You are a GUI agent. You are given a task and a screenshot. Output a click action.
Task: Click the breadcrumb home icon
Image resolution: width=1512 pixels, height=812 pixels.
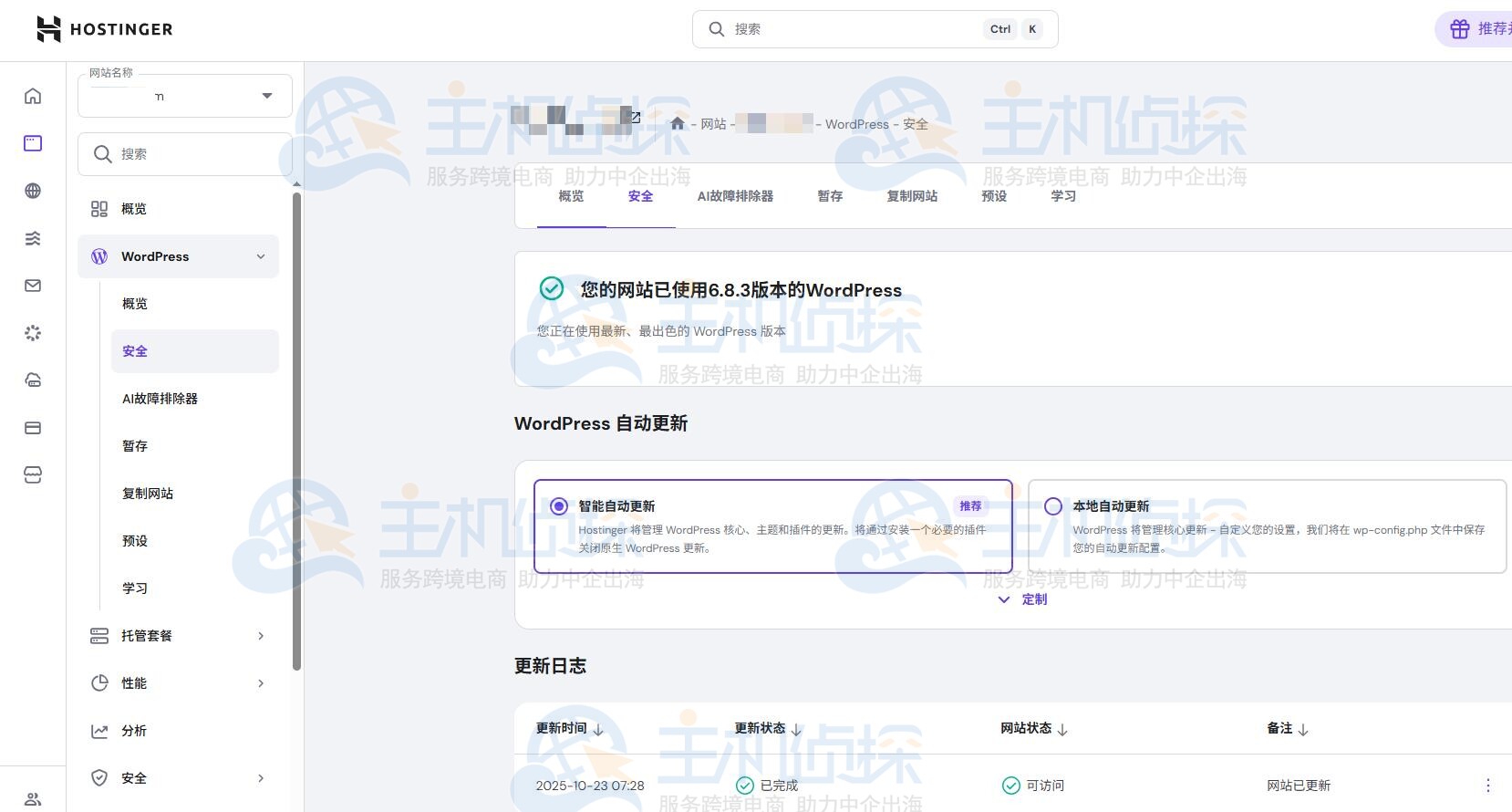pos(678,124)
